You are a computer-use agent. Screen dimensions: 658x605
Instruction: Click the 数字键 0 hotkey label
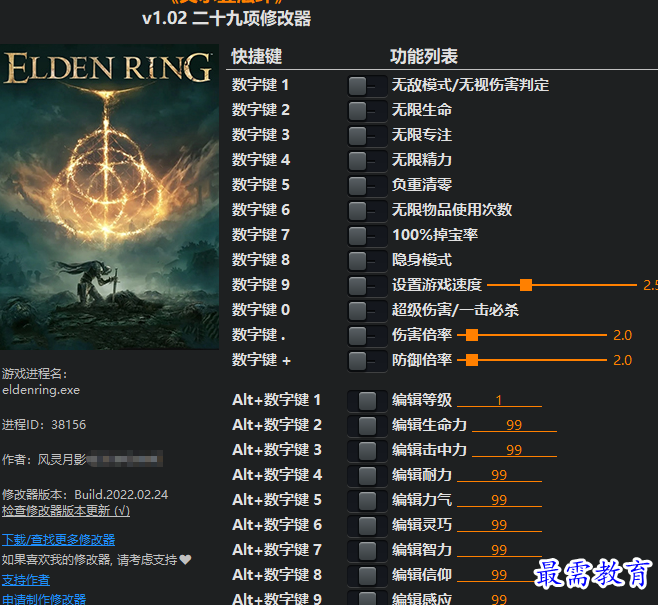261,310
